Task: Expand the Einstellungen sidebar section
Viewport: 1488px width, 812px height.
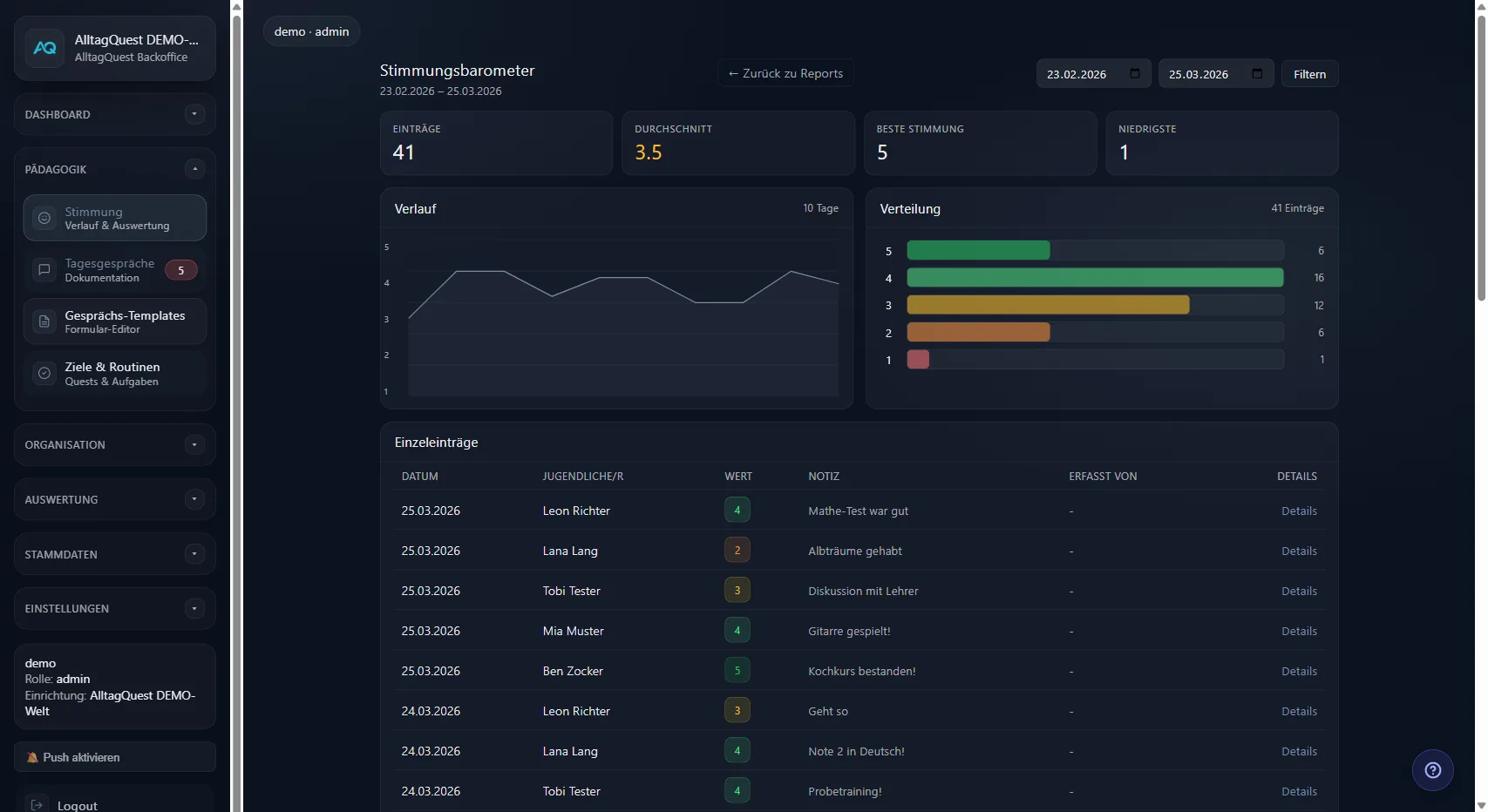Action: (x=194, y=608)
